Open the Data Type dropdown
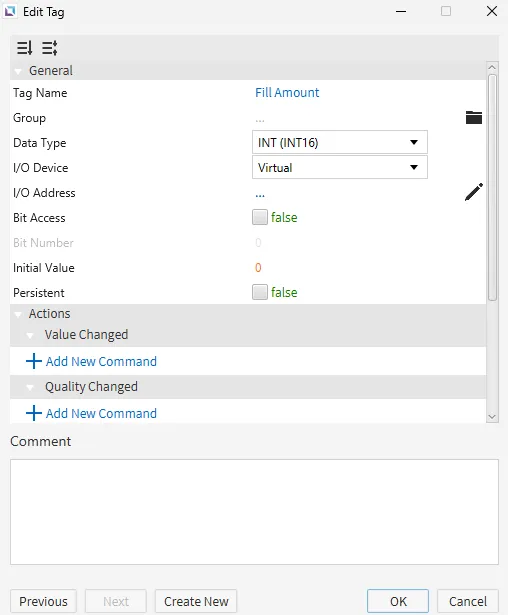The width and height of the screenshot is (508, 615). [x=340, y=142]
